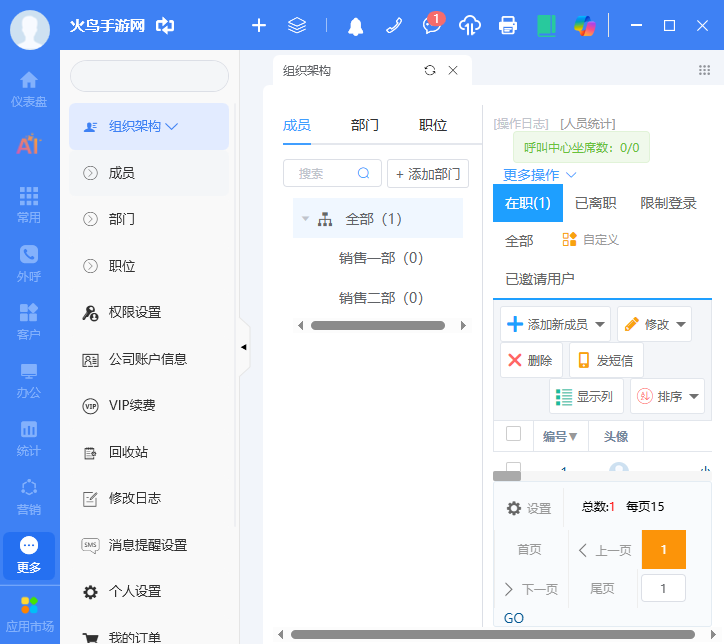
Task: Open the notification bell
Action: 355,26
